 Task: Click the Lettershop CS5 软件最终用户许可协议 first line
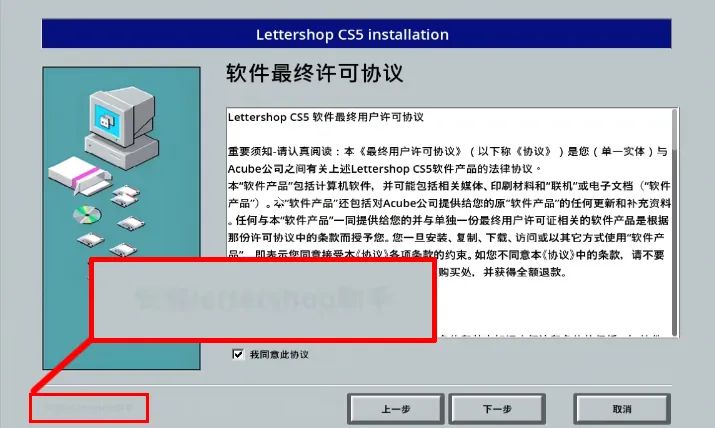(x=326, y=117)
